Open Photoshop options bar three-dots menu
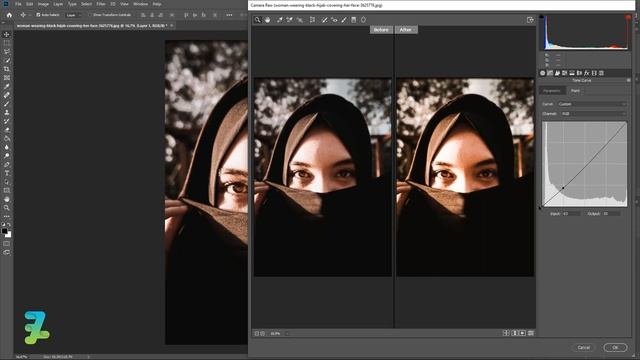Viewport: 640px width, 360px height. pos(229,15)
